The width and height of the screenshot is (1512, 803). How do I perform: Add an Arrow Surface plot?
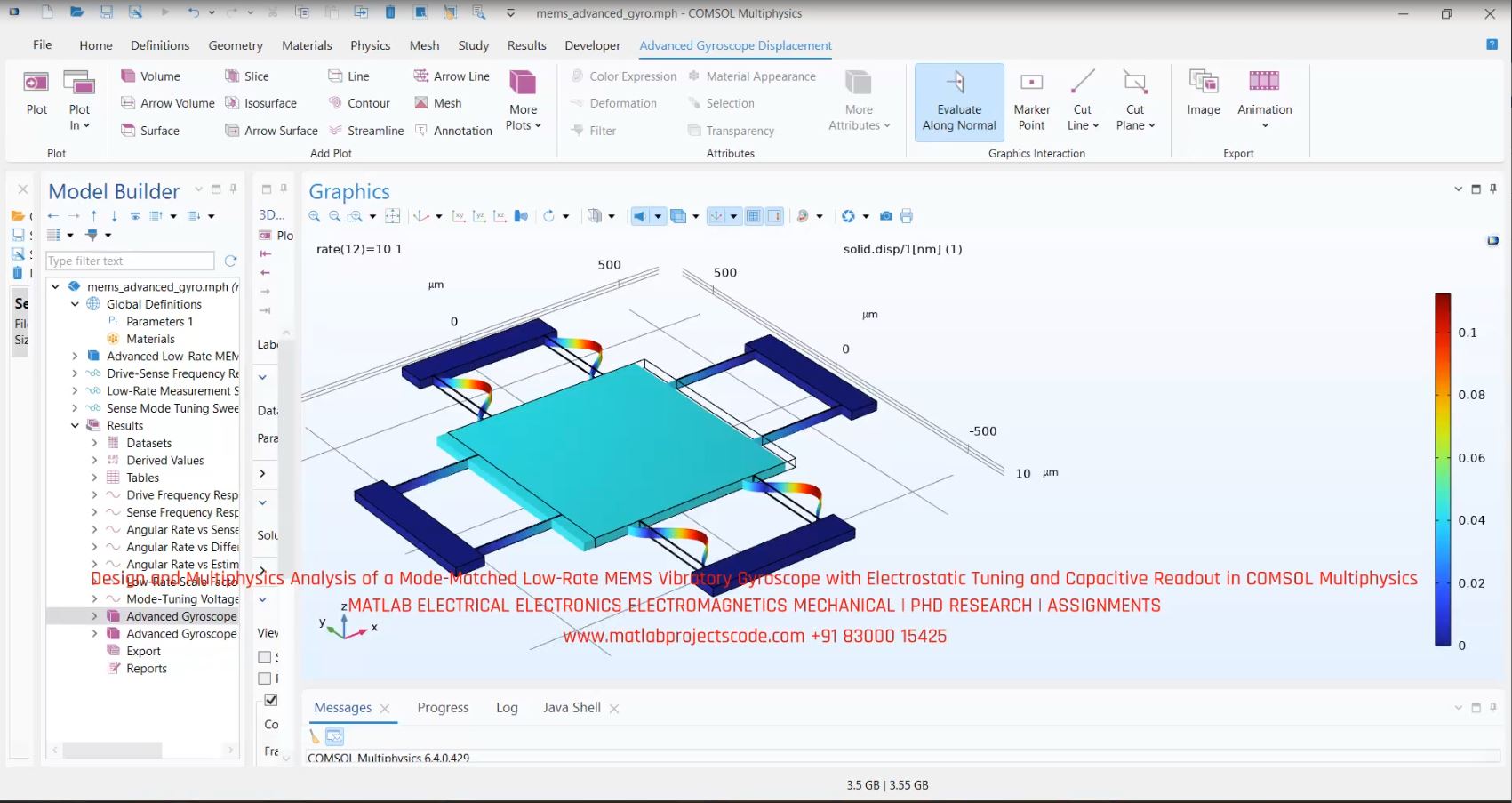point(271,131)
